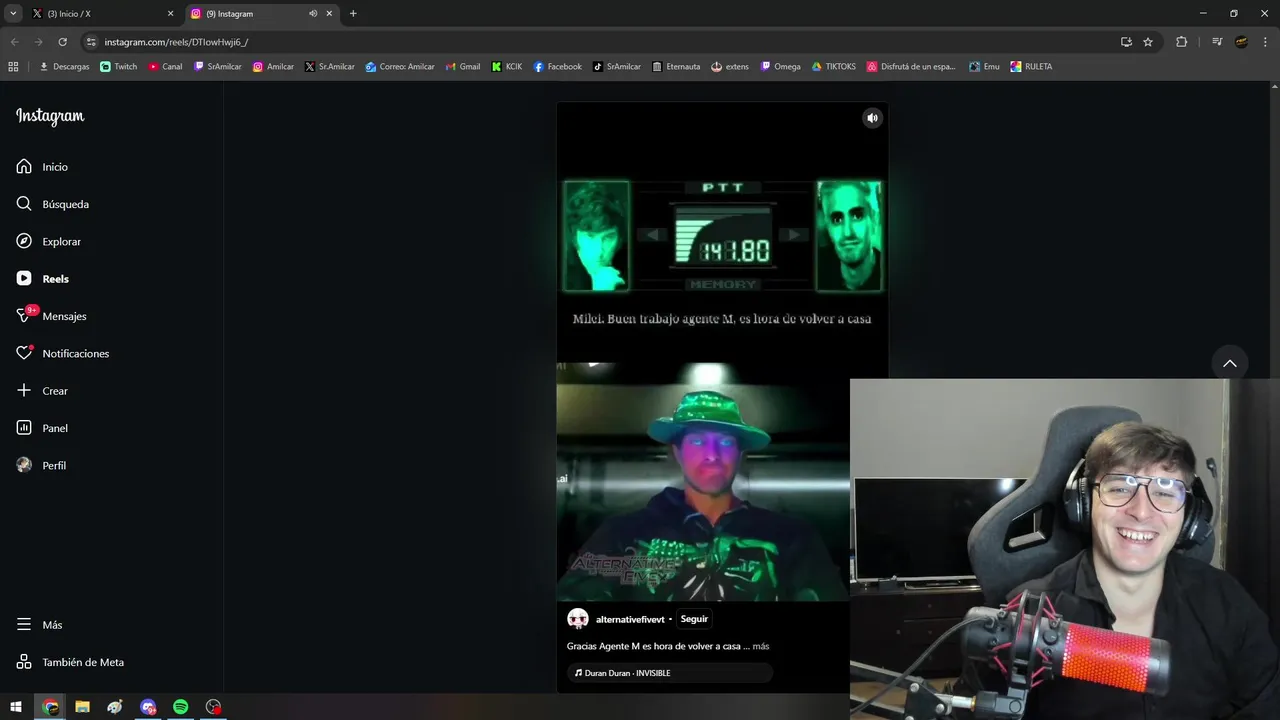
Task: Click alternativefivevt avatar picture
Action: (578, 619)
